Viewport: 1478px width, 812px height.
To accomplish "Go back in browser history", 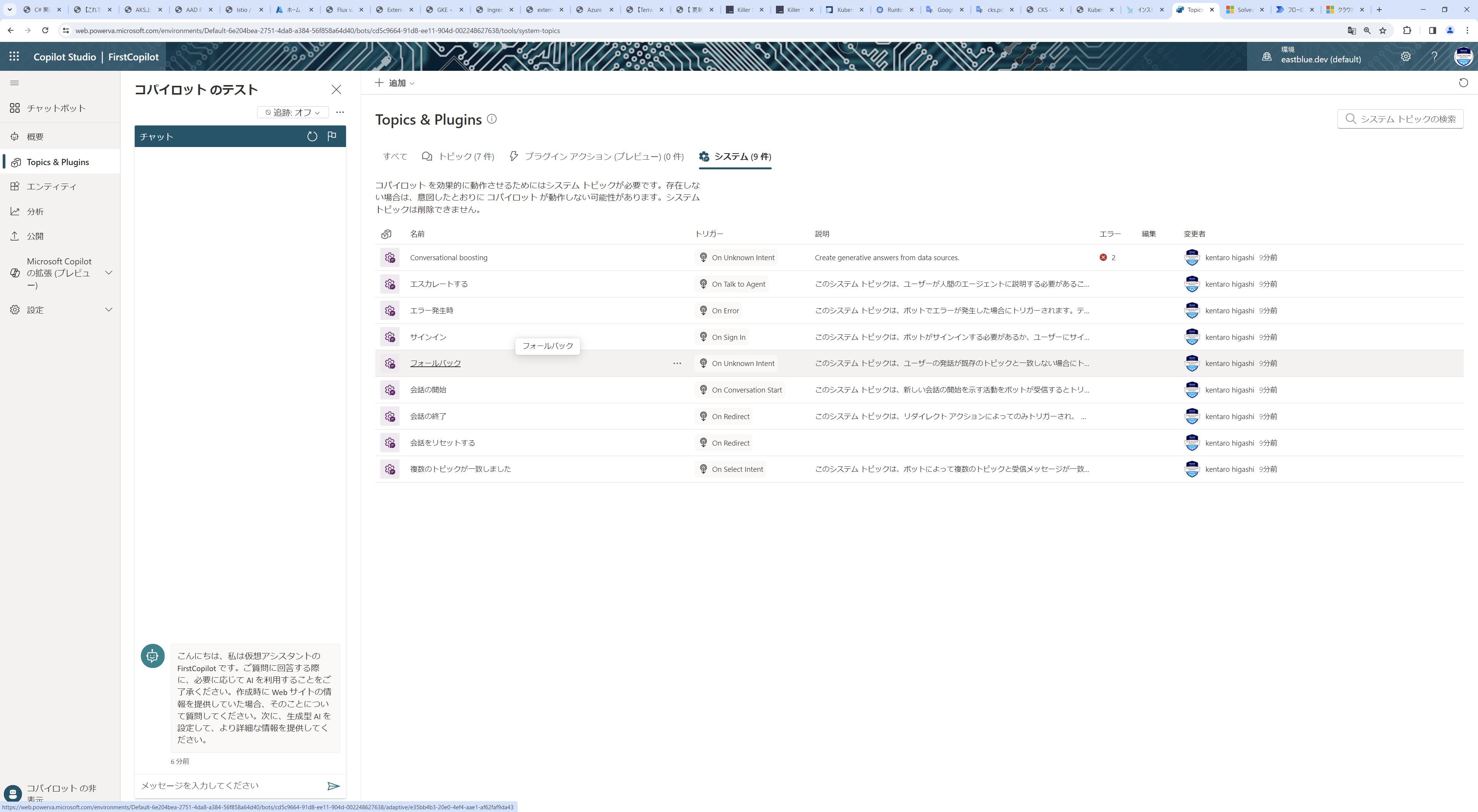I will (x=11, y=30).
